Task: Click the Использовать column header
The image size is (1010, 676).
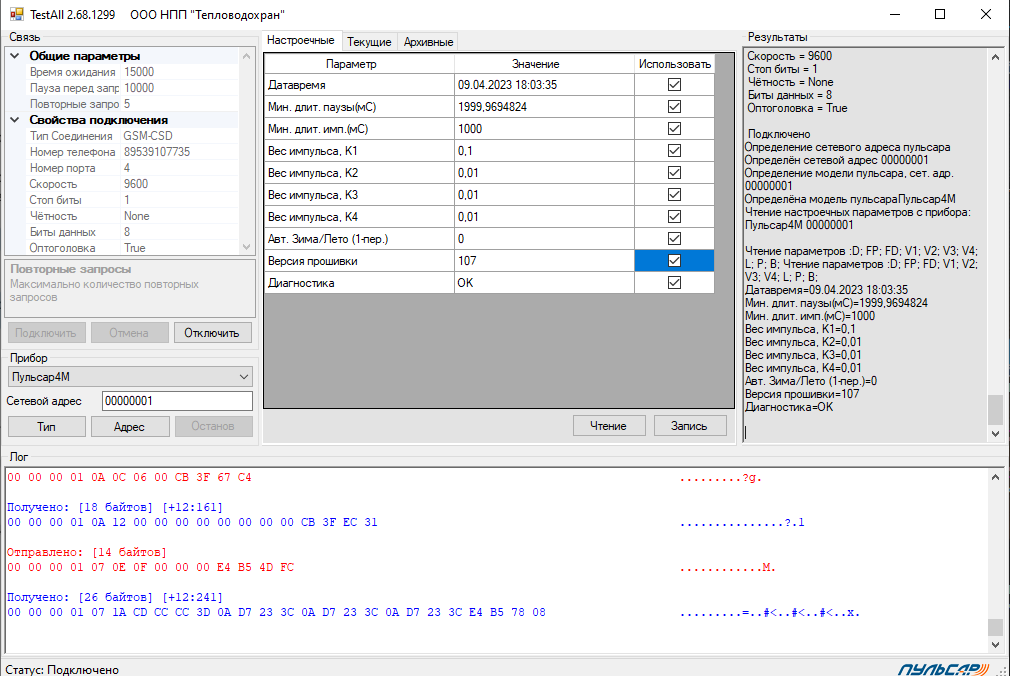Action: pos(674,64)
